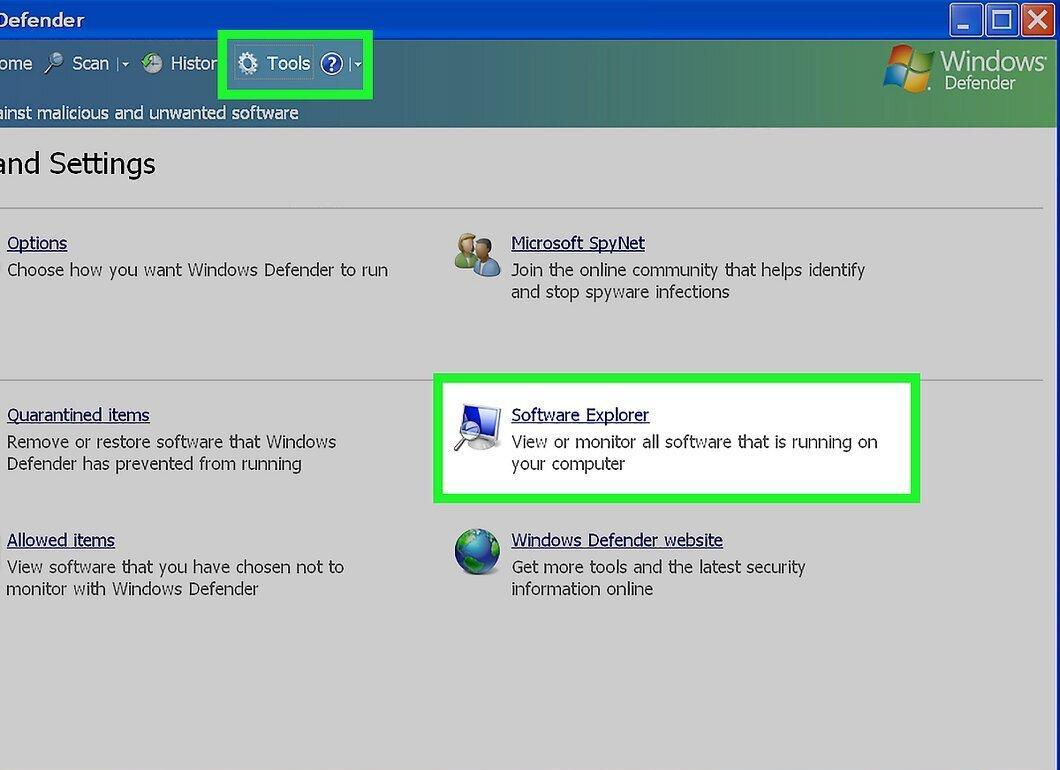
Task: Maximize the Windows Defender window
Action: pos(1001,20)
